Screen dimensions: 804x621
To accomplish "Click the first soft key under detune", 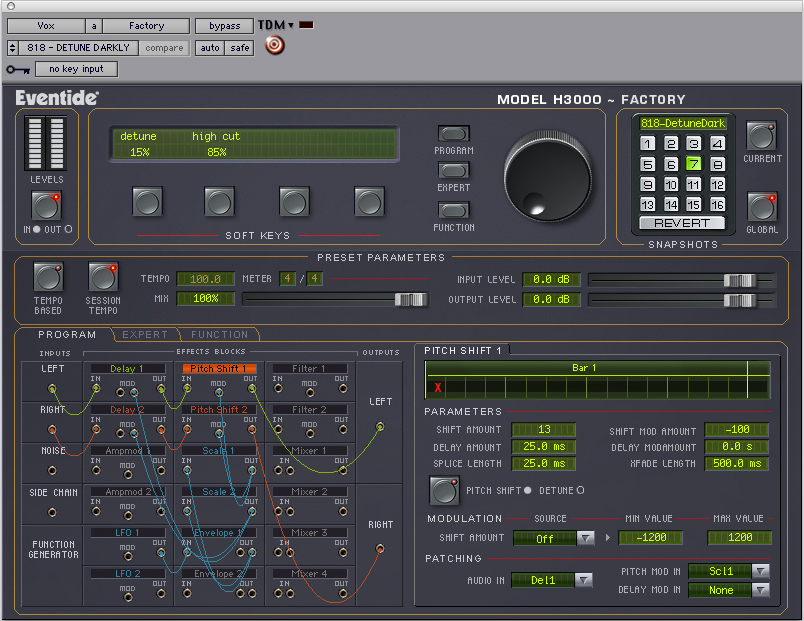I will 148,202.
